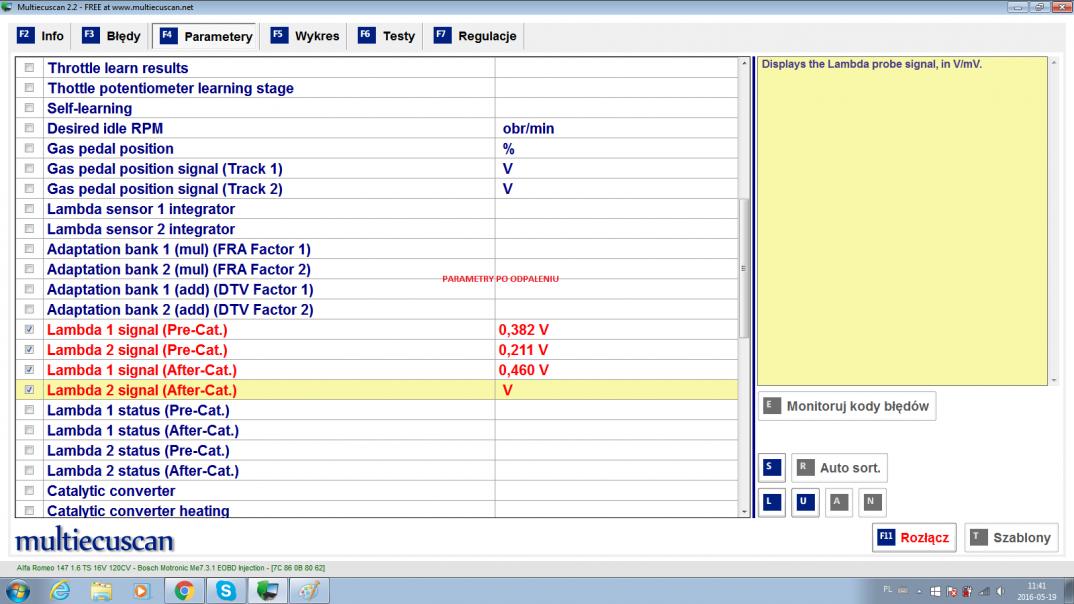
Task: Uncheck Lambda 2 signal (After-Cat.) checkbox
Action: pos(29,390)
